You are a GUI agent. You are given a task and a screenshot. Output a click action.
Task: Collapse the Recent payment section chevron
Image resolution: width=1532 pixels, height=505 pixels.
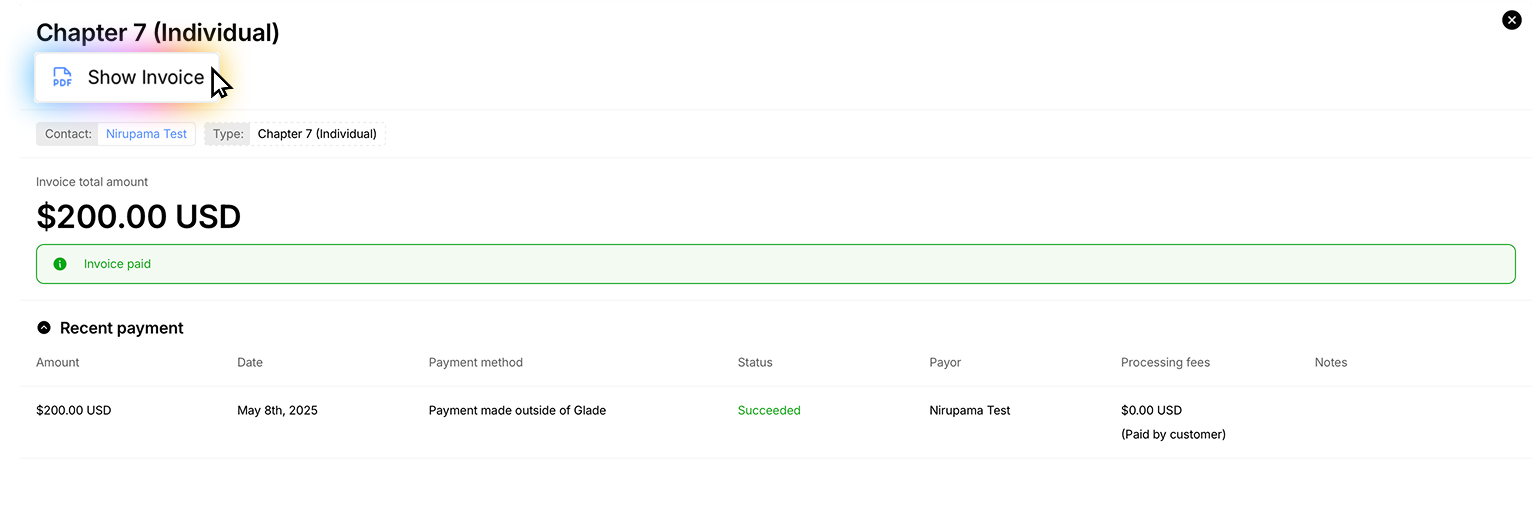click(44, 328)
